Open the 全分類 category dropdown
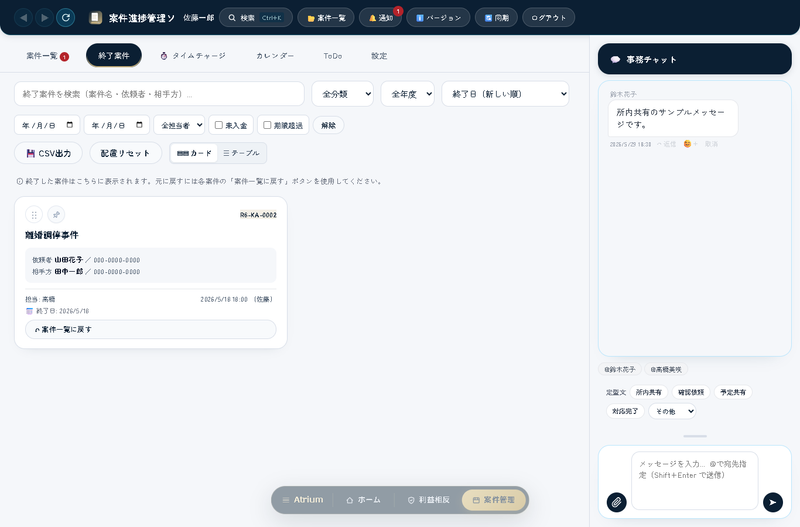 pos(342,94)
